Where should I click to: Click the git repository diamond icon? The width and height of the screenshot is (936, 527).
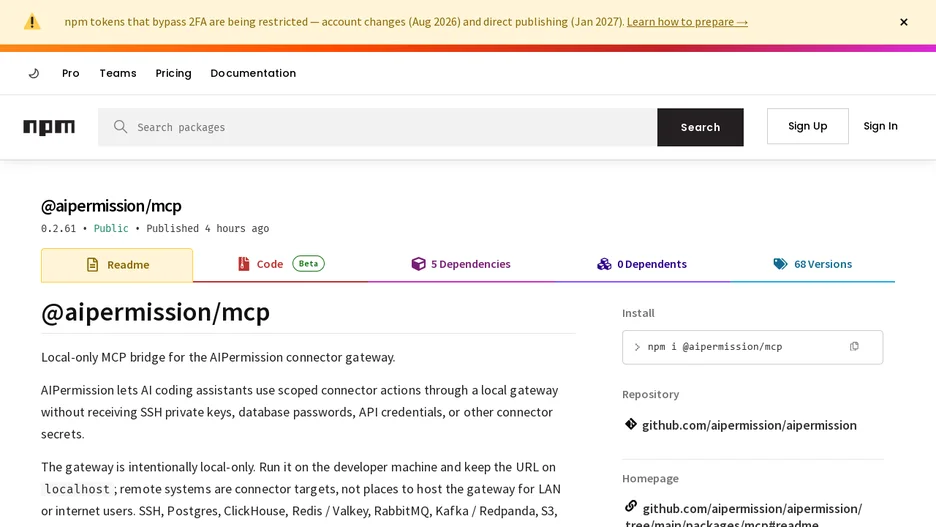(631, 424)
